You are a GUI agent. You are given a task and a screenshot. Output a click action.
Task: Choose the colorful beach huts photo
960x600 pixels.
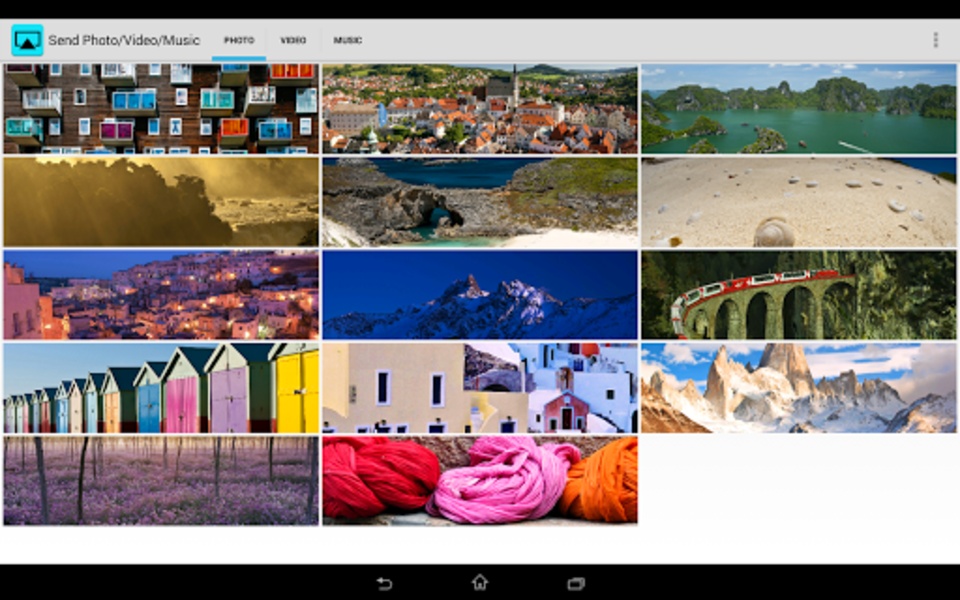161,388
